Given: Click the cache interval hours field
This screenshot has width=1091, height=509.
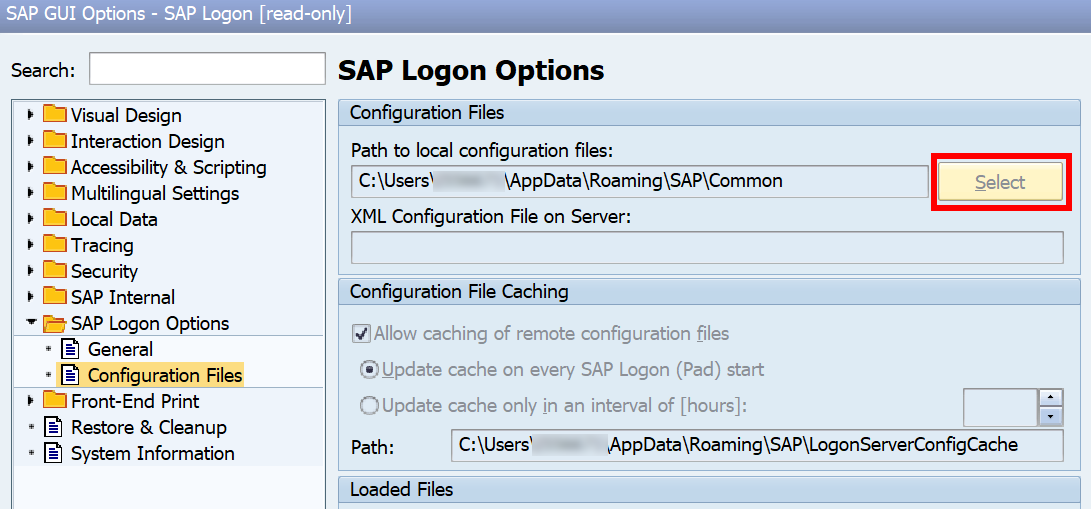Looking at the screenshot, I should [1001, 407].
